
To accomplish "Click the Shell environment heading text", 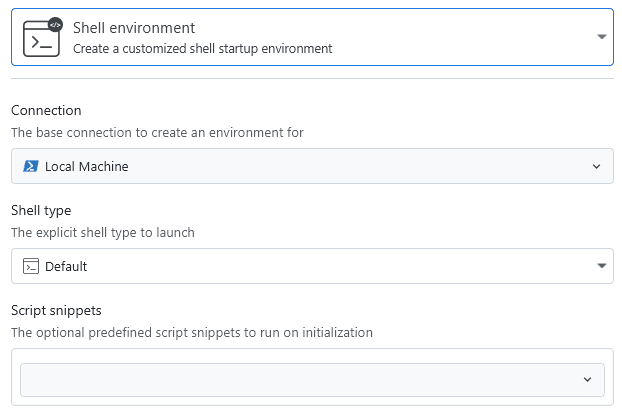I will pyautogui.click(x=134, y=28).
